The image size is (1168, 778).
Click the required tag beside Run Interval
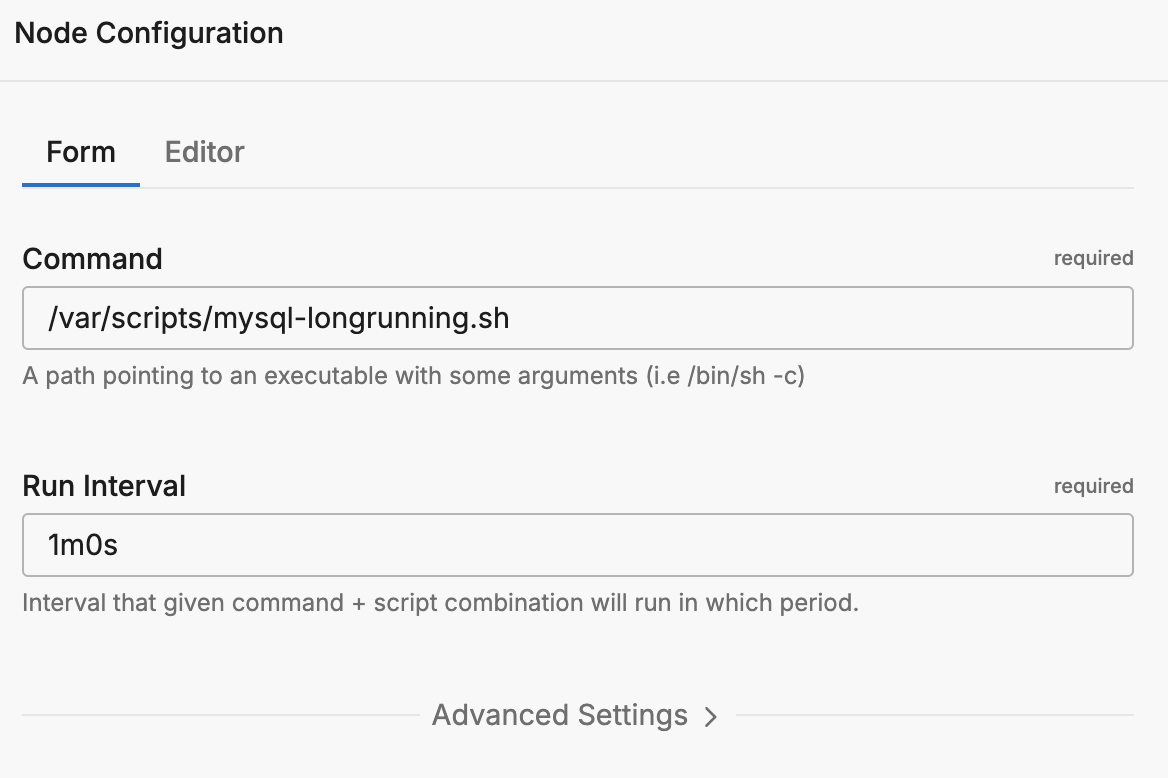point(1093,486)
